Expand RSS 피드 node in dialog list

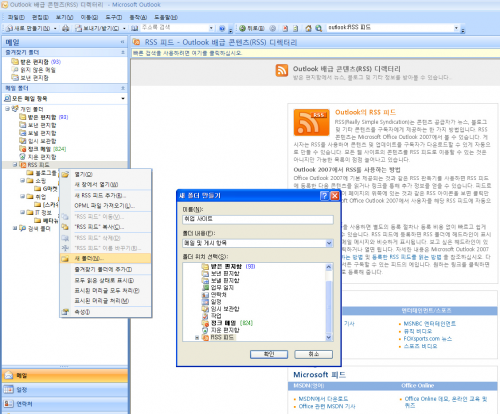click(197, 338)
